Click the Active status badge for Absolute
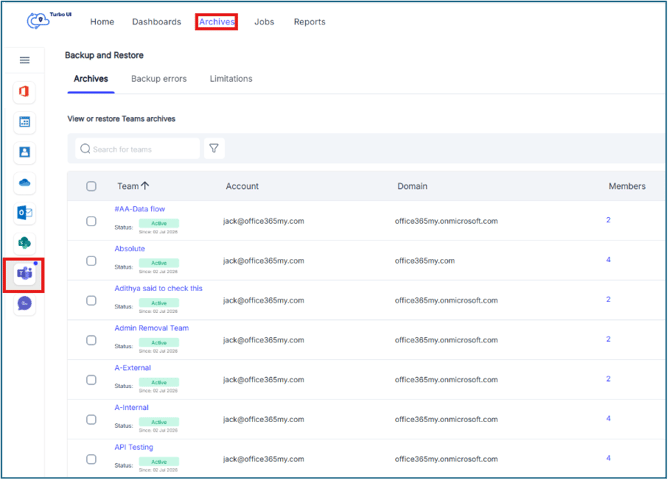The width and height of the screenshot is (670, 480). [x=159, y=263]
